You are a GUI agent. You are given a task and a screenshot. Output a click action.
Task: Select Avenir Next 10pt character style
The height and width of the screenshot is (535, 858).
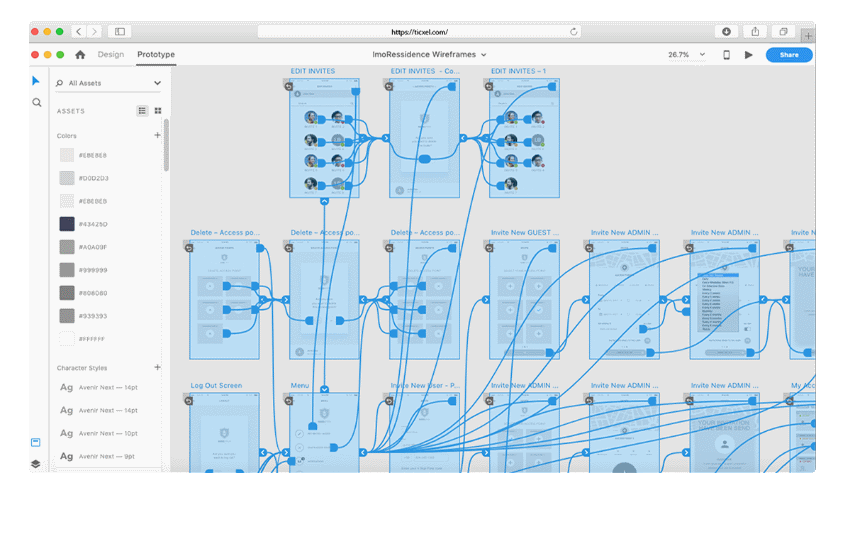(x=99, y=433)
